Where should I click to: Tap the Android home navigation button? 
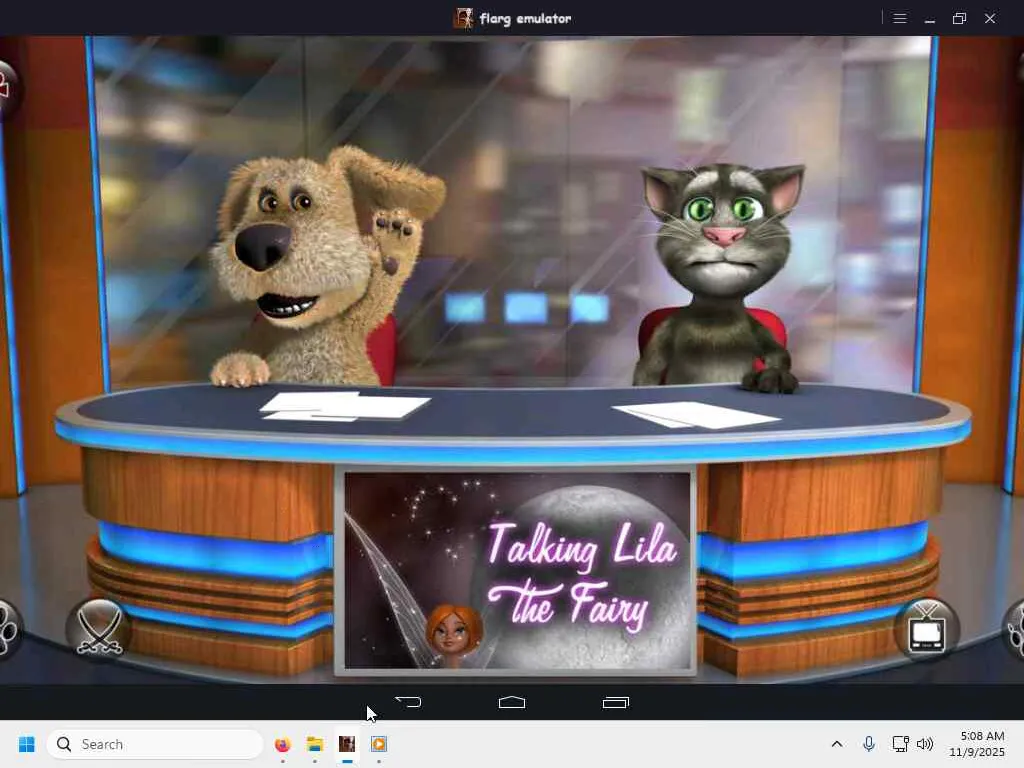tap(512, 702)
